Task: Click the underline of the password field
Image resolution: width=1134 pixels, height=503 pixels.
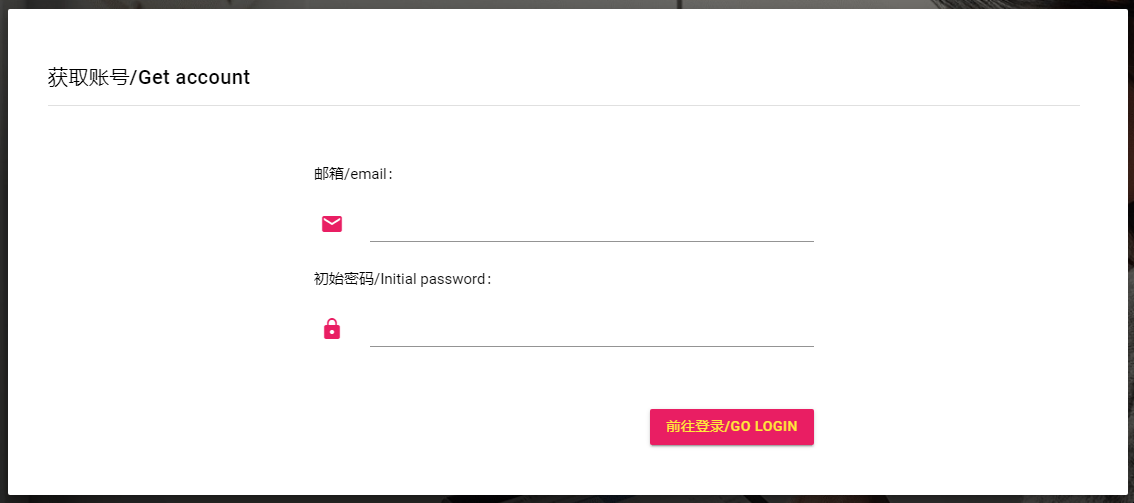Action: [591, 346]
